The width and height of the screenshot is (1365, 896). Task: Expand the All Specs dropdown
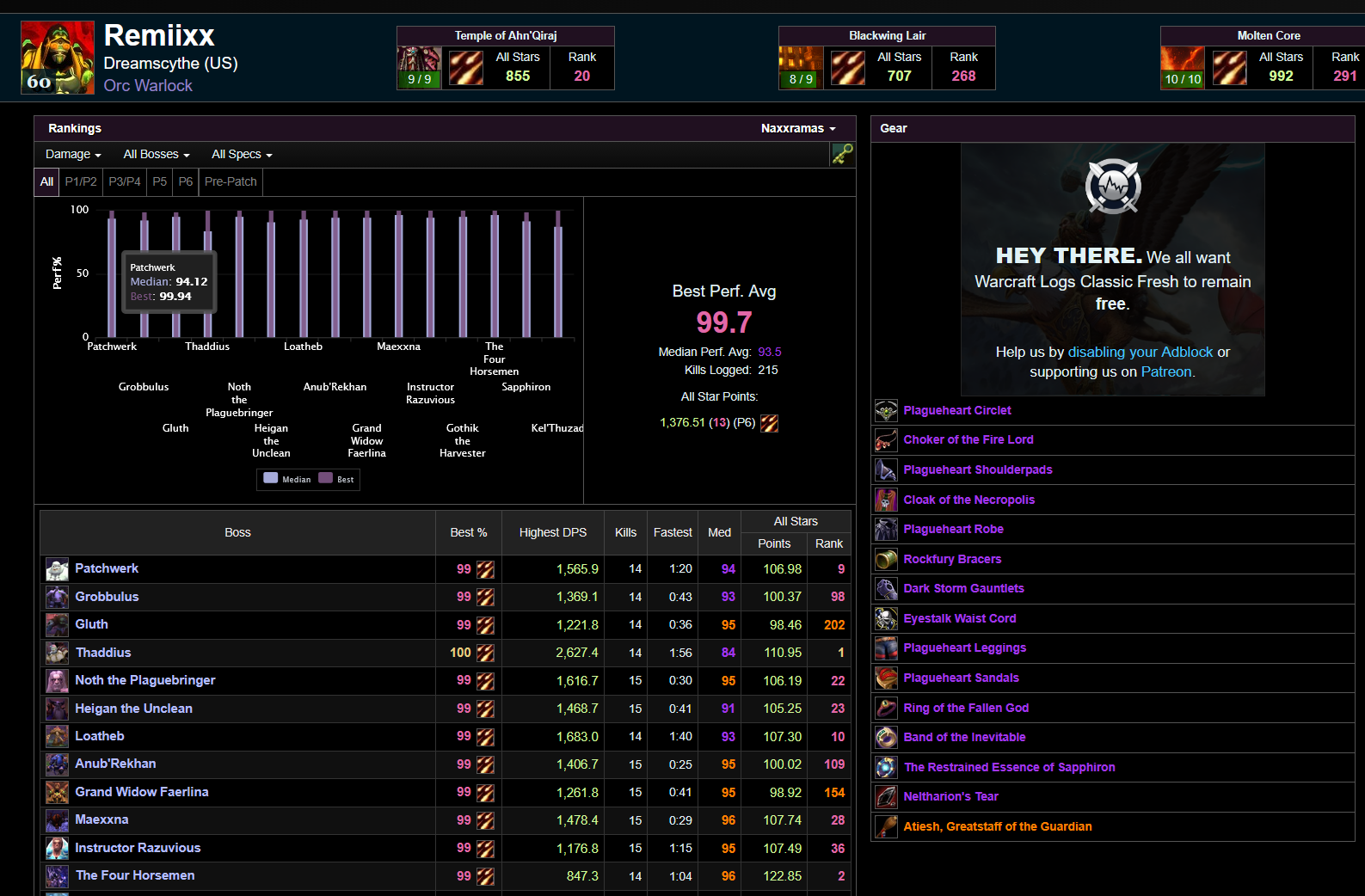pos(242,155)
